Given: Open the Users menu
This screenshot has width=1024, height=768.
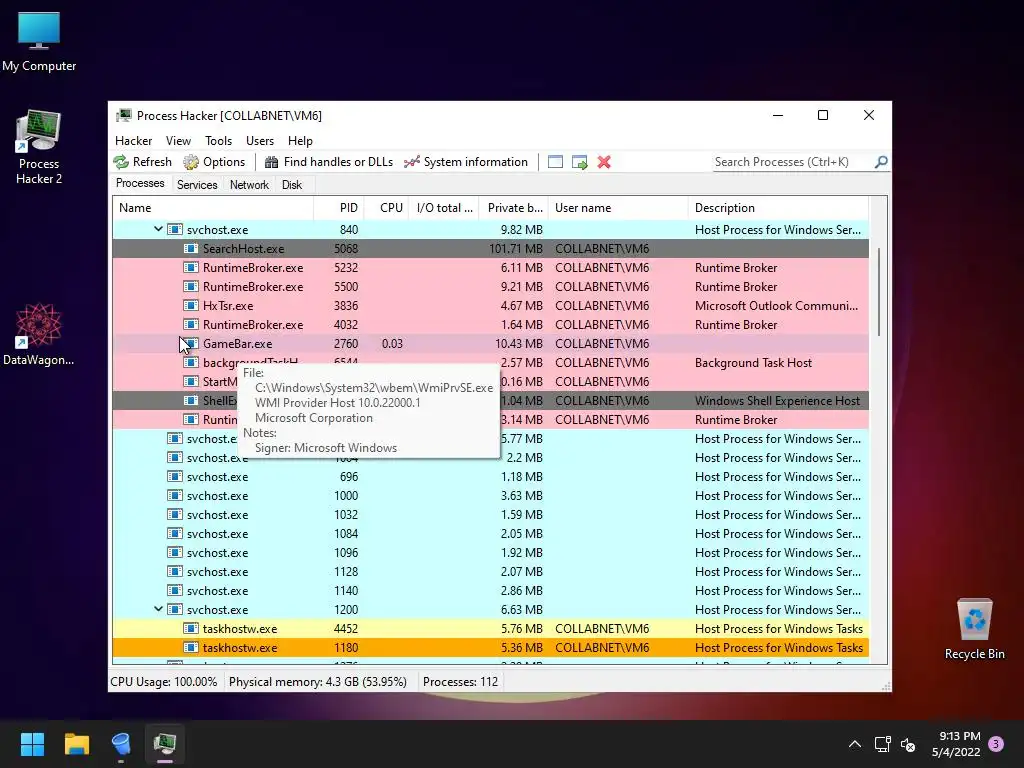Looking at the screenshot, I should (x=260, y=140).
